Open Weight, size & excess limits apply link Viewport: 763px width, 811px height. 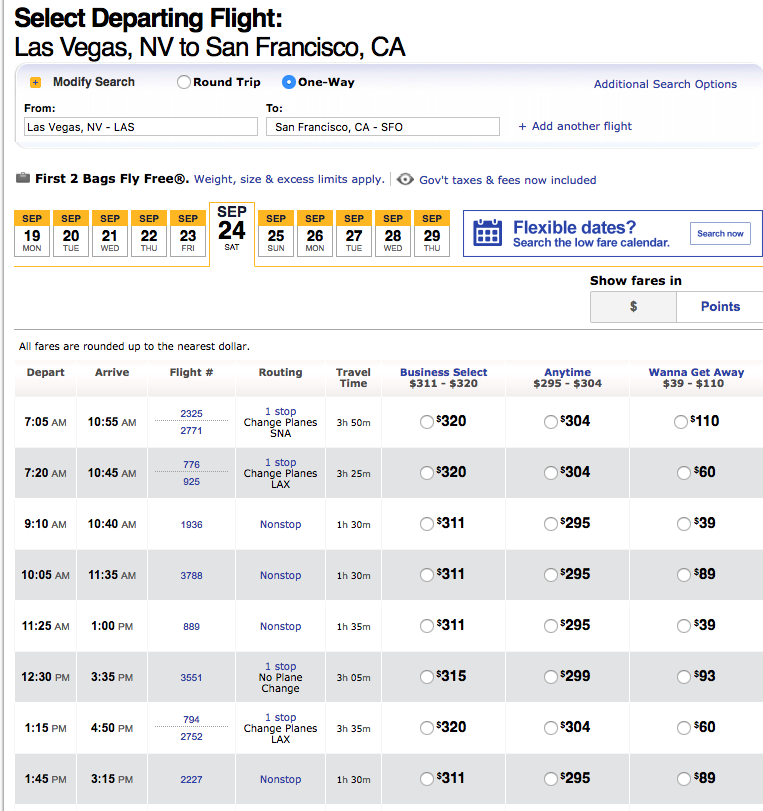click(x=289, y=179)
